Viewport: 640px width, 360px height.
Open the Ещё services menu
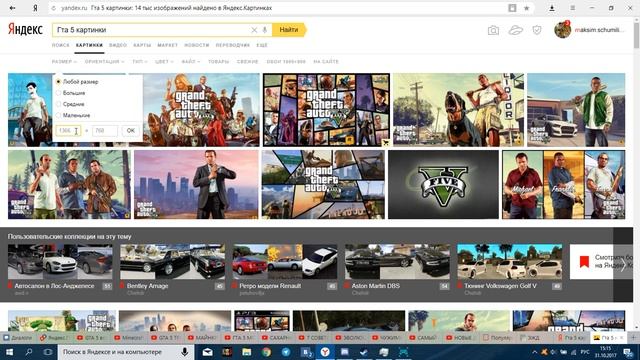[x=262, y=45]
